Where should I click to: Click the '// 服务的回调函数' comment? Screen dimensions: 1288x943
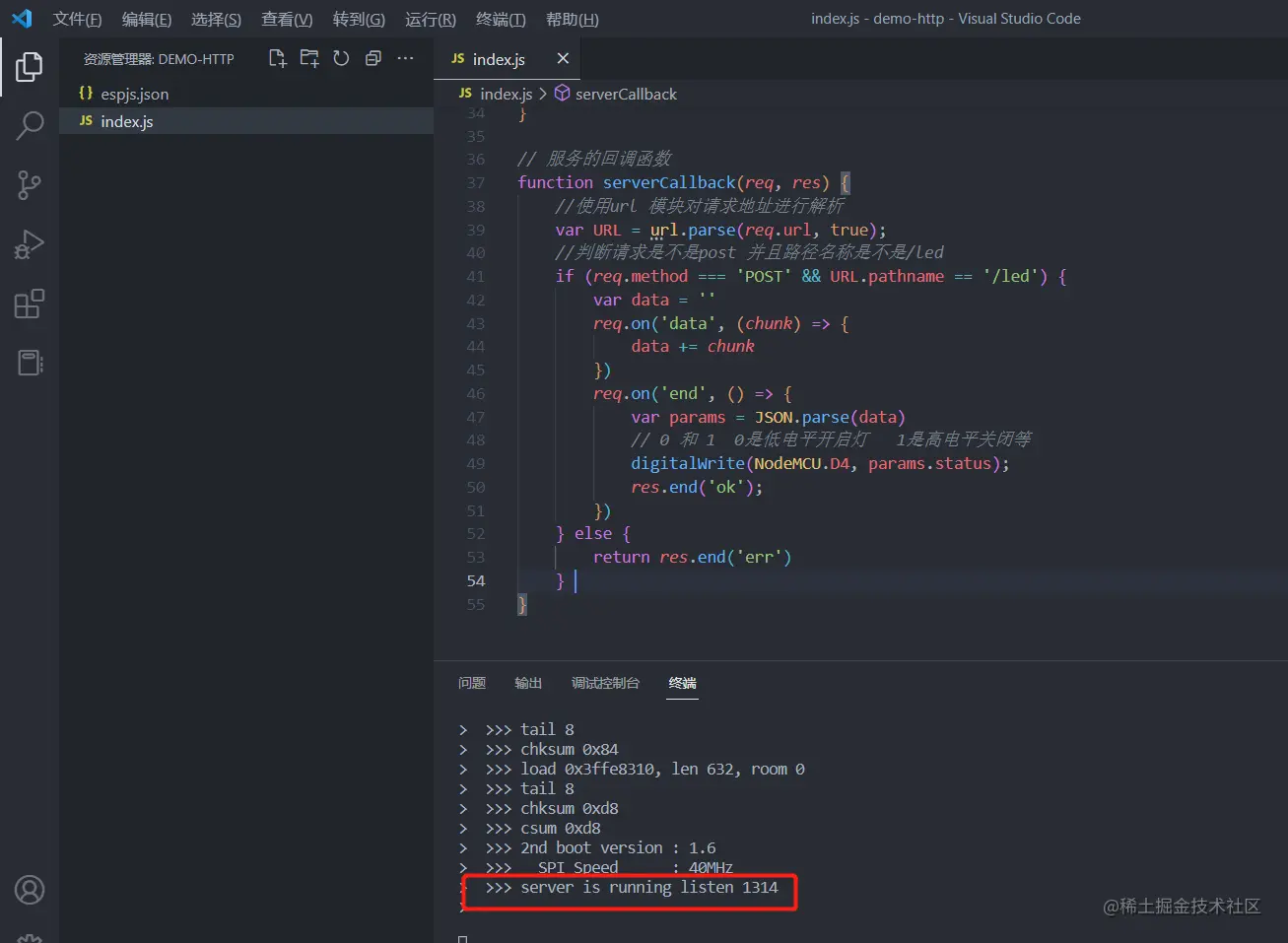point(594,159)
